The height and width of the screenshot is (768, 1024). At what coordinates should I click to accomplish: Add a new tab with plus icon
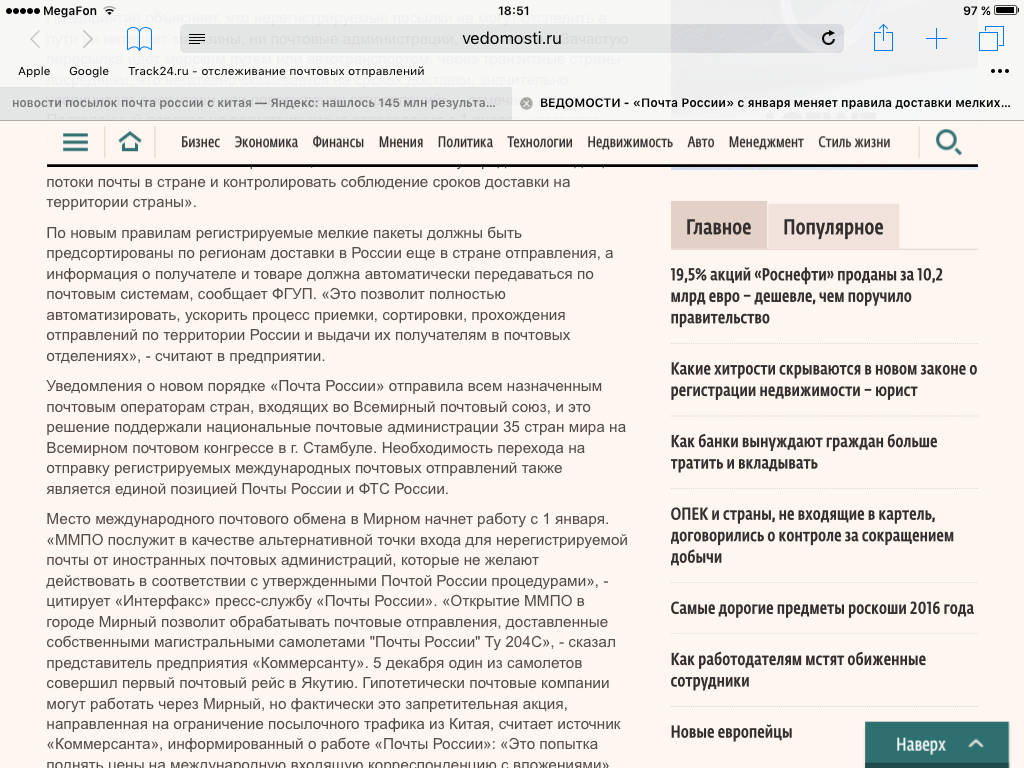[x=936, y=39]
